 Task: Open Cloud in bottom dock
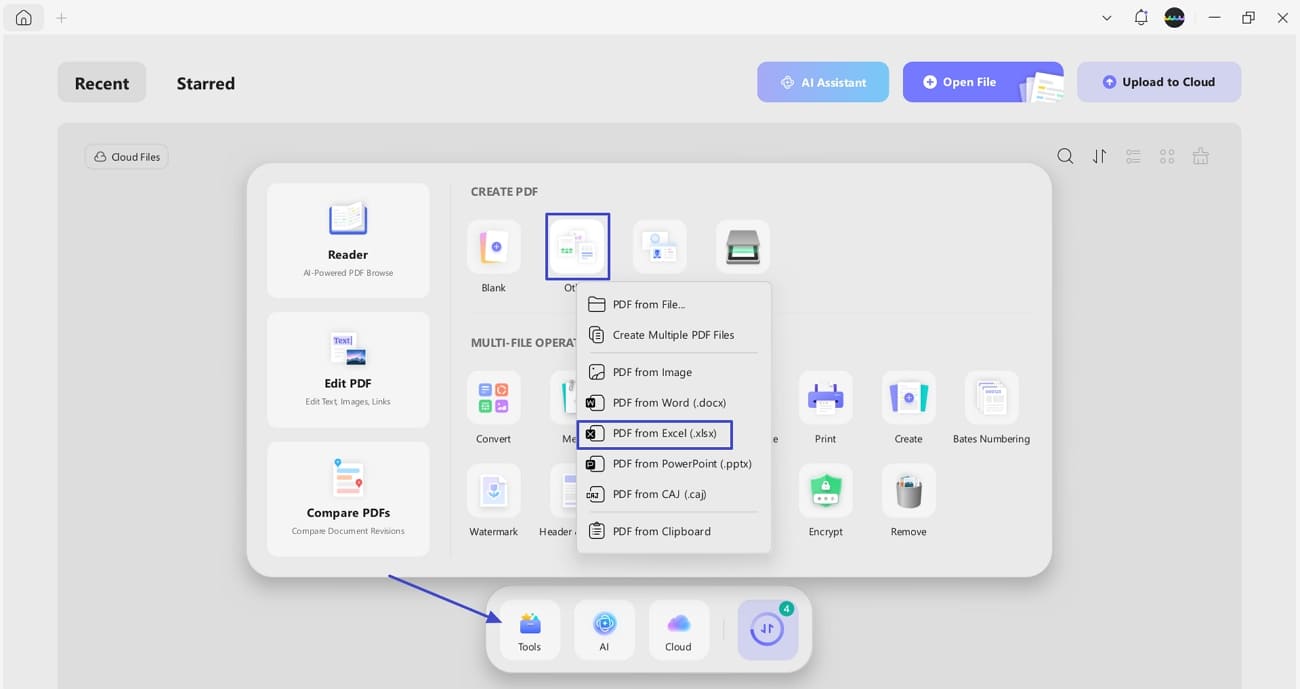coord(679,631)
